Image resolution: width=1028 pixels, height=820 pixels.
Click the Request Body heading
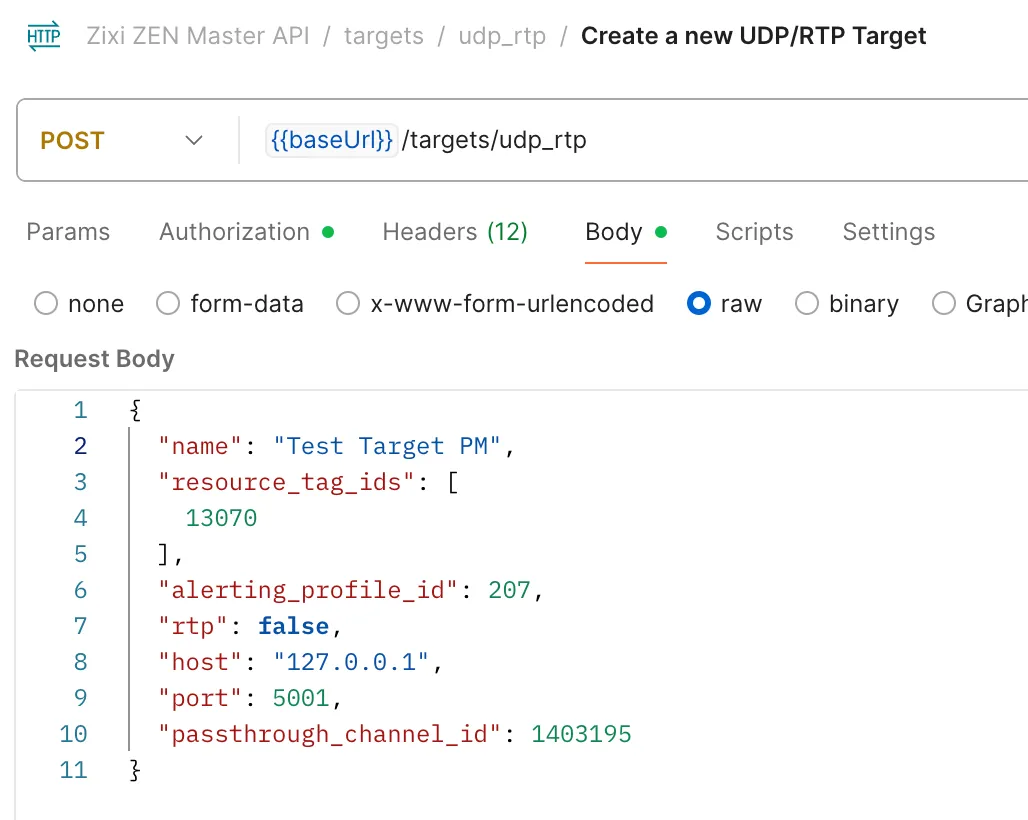click(94, 359)
